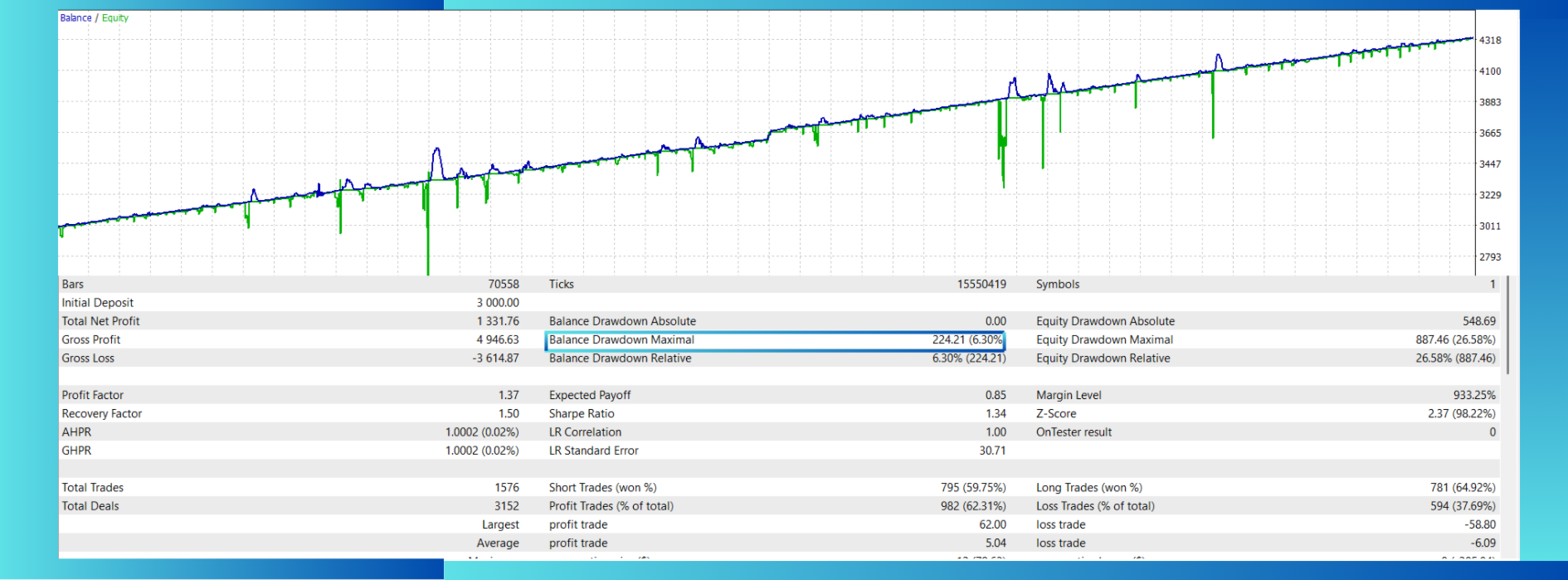Click the Symbols label
Screen dimensions: 1568x580
pyautogui.click(x=1058, y=285)
